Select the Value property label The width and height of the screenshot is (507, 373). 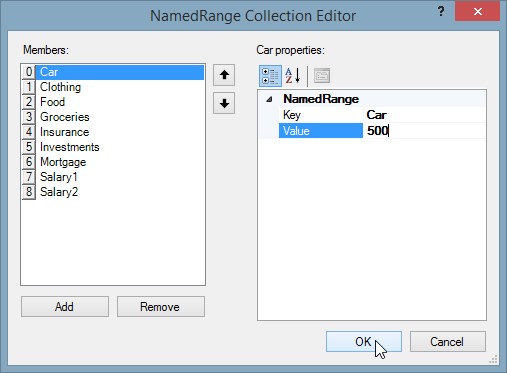pyautogui.click(x=321, y=131)
